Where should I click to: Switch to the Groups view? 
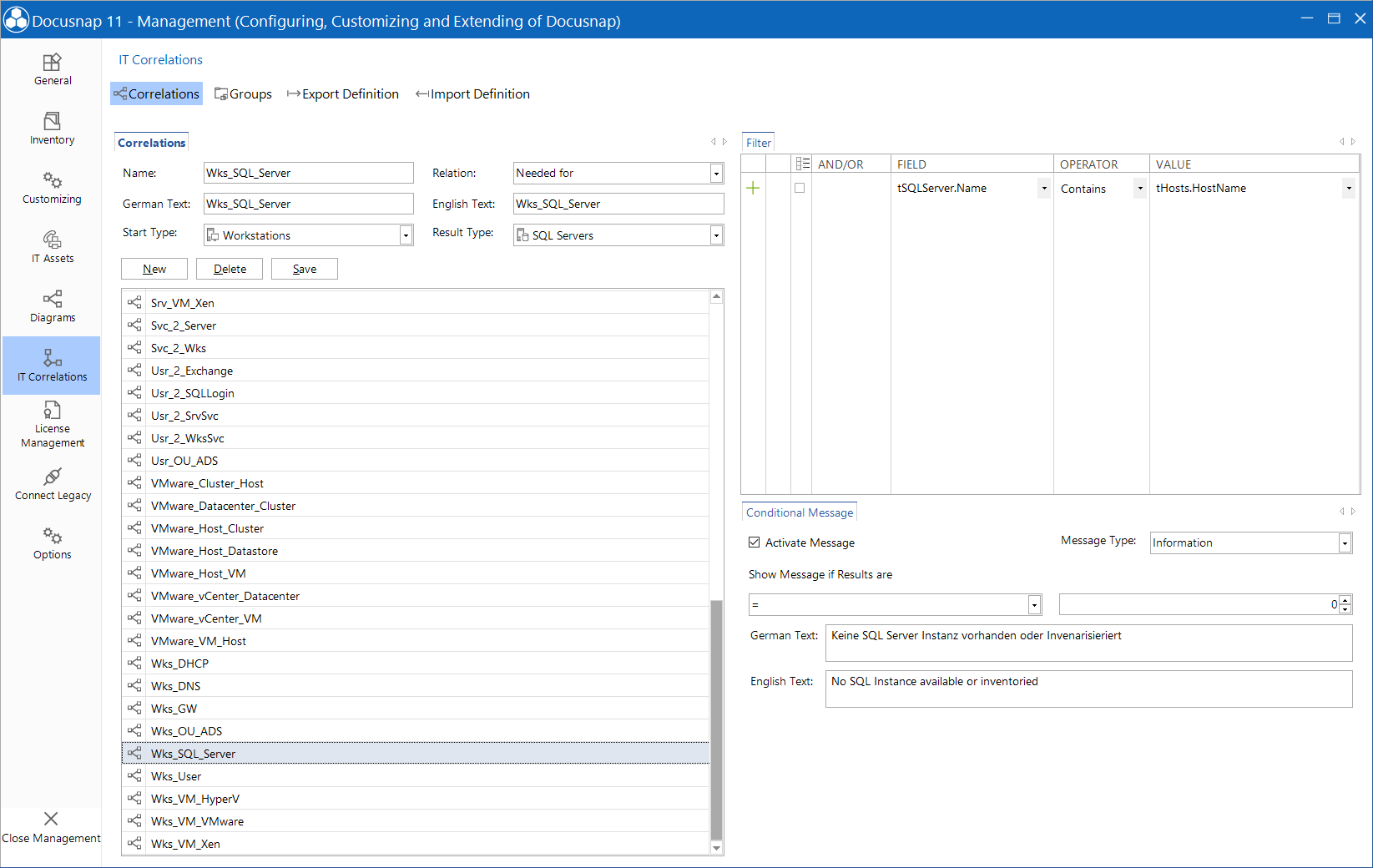tap(243, 93)
